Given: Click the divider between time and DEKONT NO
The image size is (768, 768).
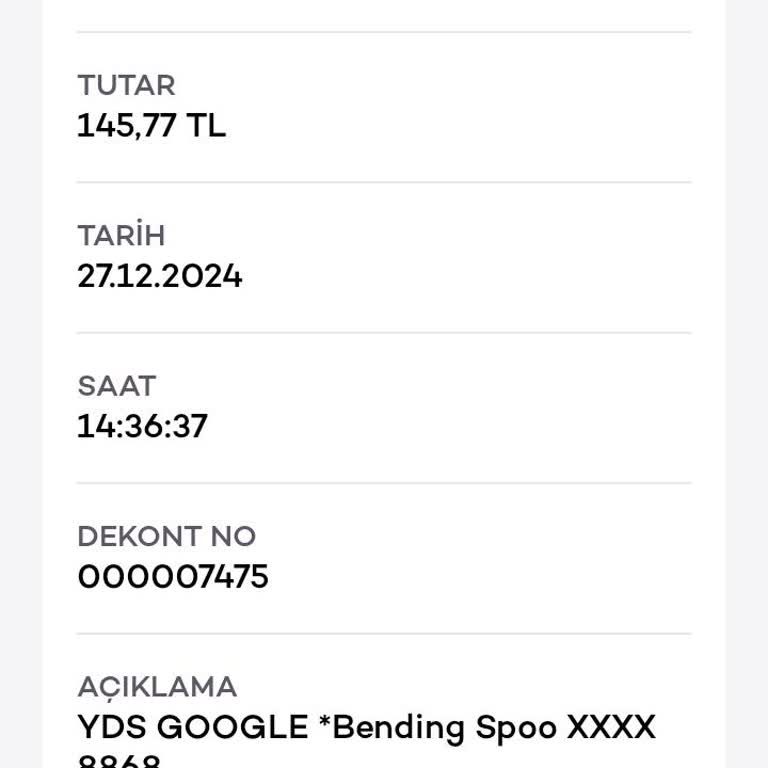Looking at the screenshot, I should click(x=384, y=483).
